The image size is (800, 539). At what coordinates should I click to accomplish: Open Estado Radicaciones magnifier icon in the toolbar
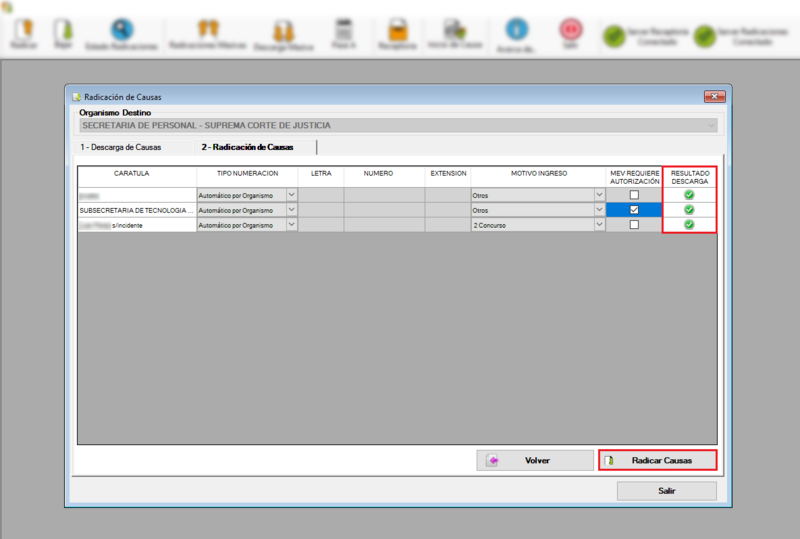click(121, 30)
